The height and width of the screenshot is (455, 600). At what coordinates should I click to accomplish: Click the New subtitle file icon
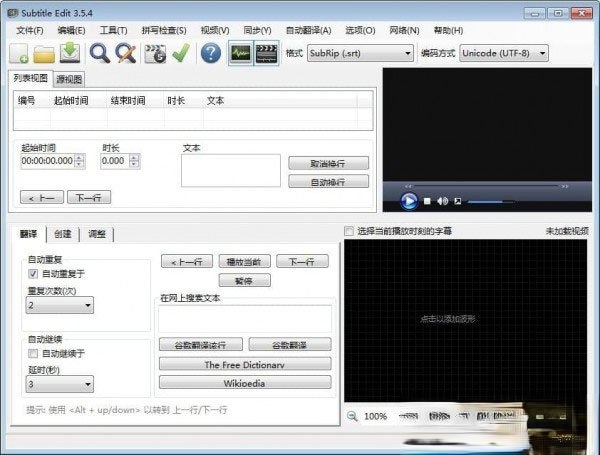tap(20, 53)
